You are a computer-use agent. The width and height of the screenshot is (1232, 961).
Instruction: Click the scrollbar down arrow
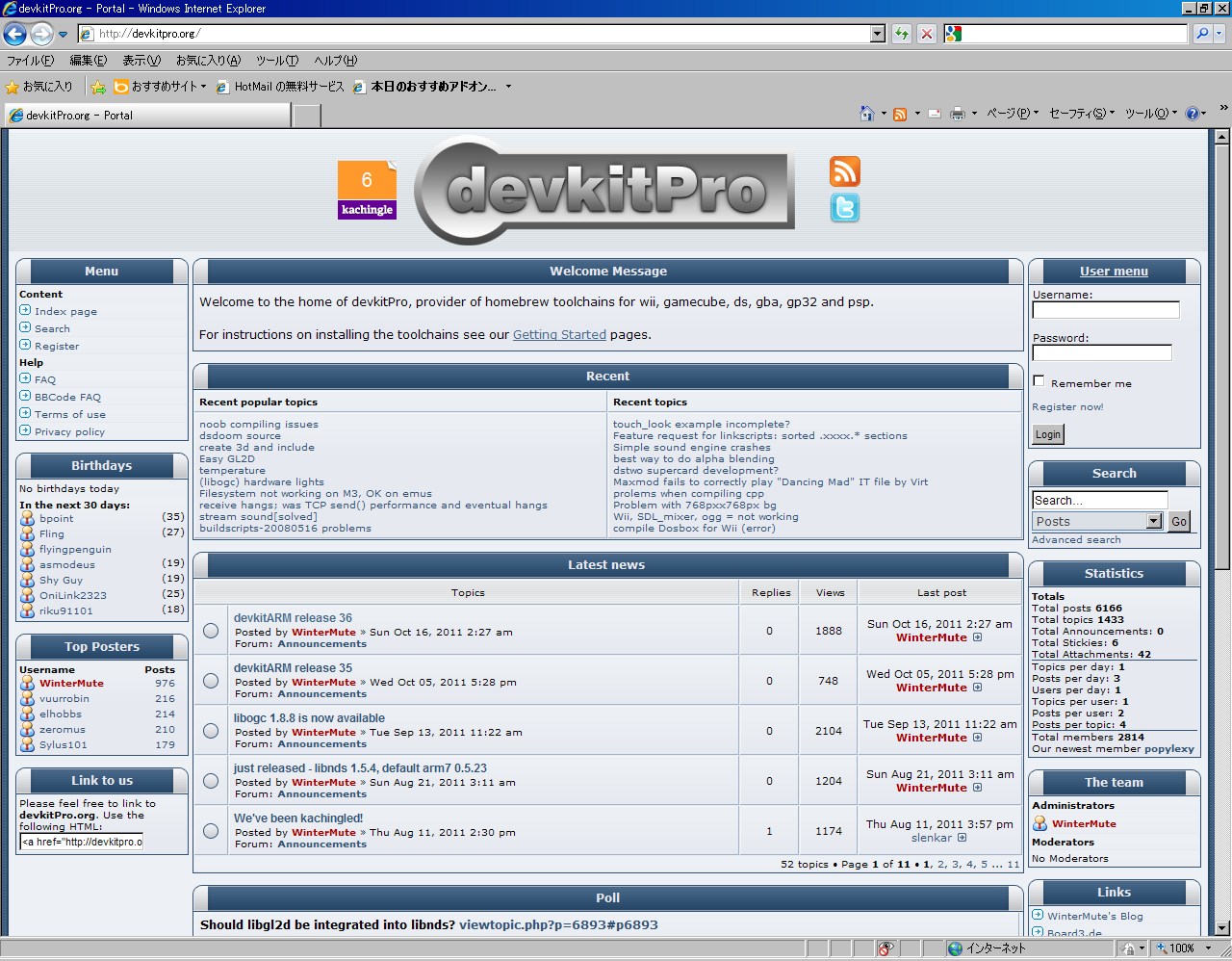[1222, 927]
